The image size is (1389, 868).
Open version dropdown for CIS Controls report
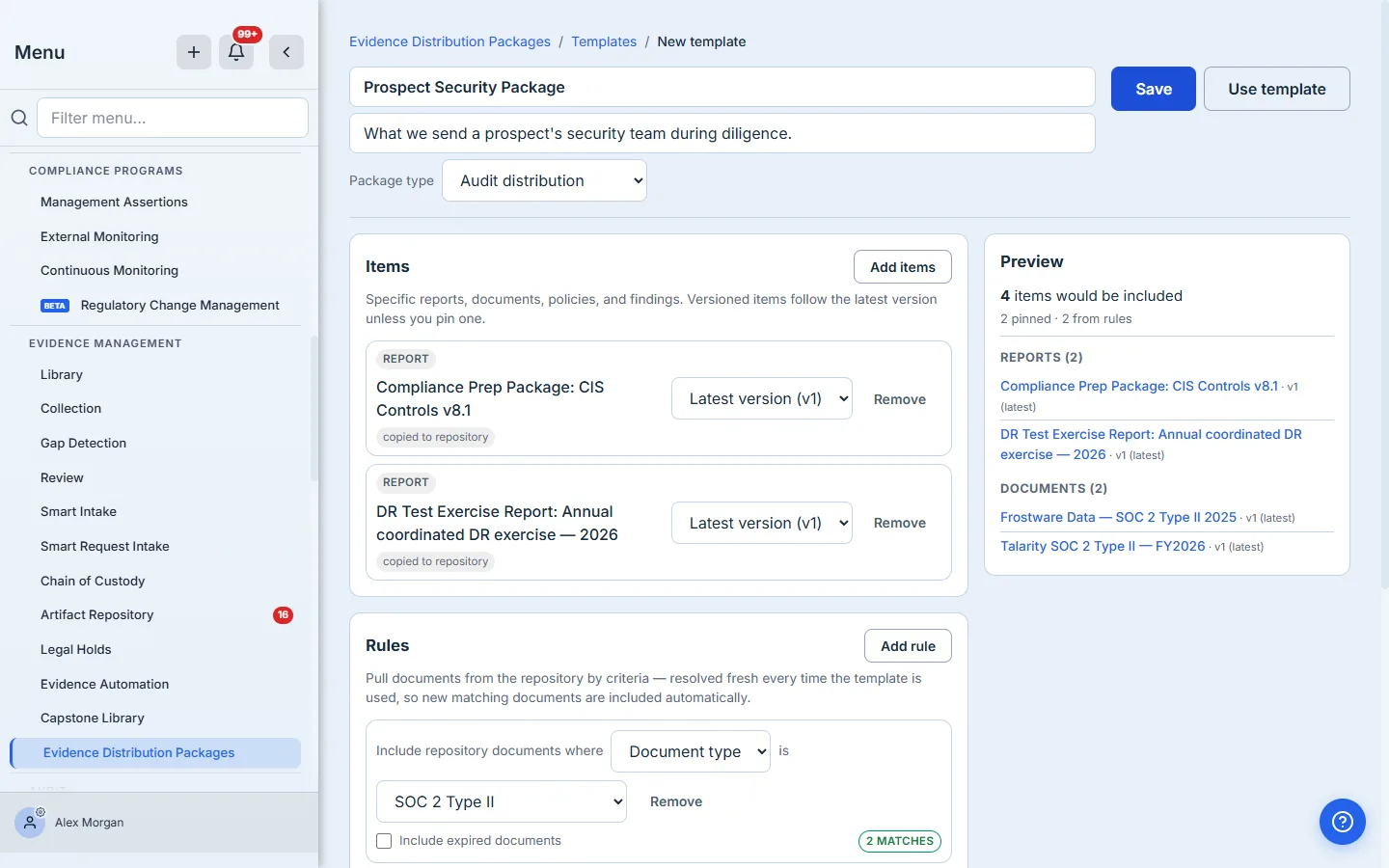pyautogui.click(x=762, y=398)
